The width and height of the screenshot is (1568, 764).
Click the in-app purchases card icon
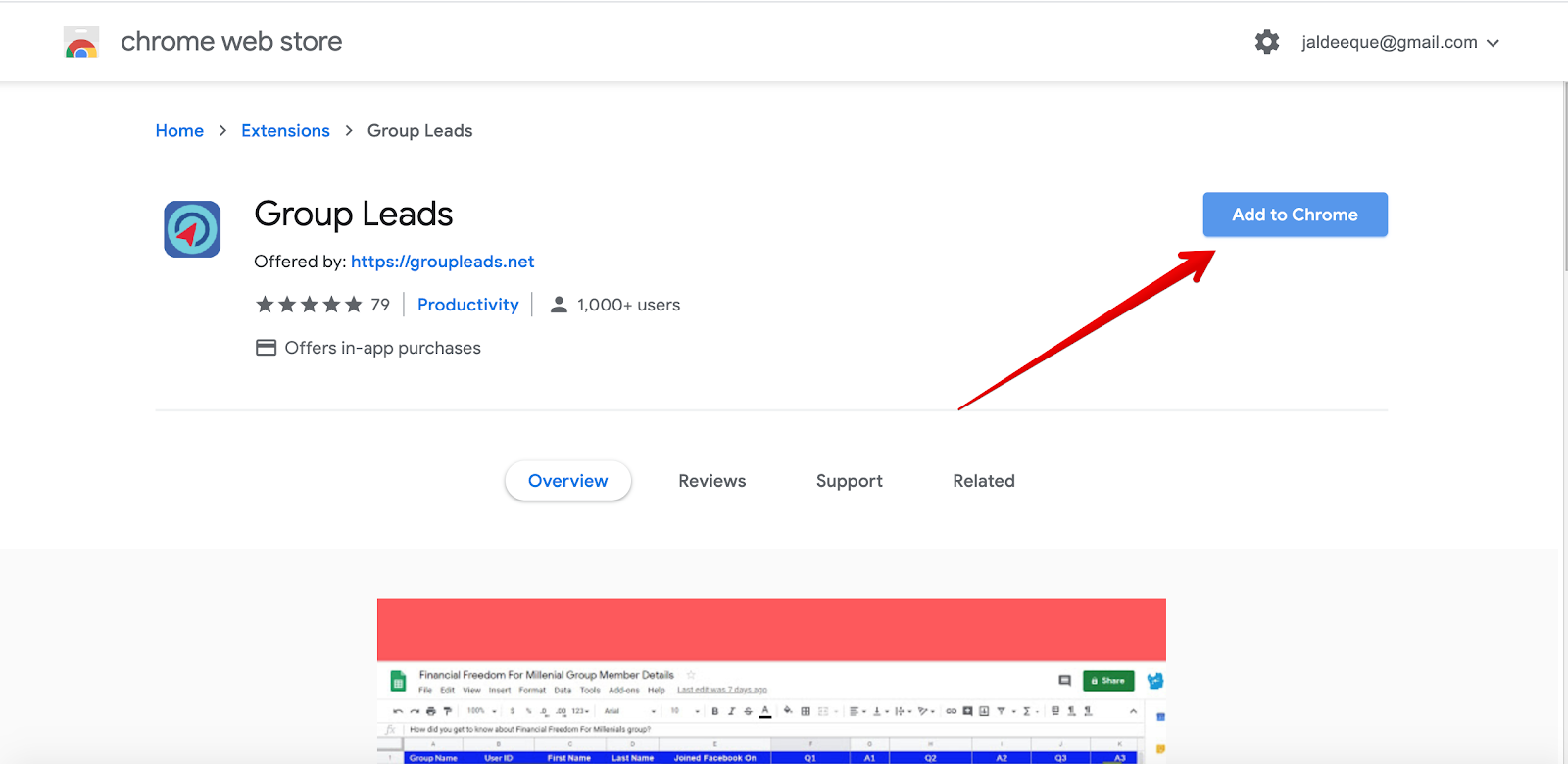[x=266, y=348]
